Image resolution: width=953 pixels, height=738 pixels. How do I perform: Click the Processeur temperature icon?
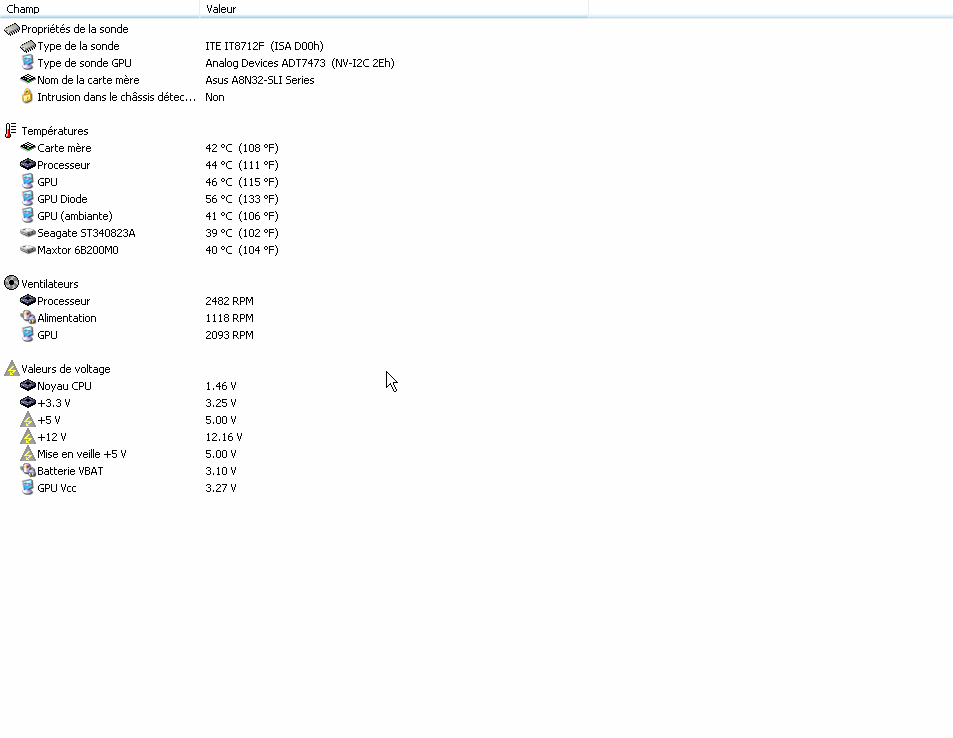[x=28, y=164]
